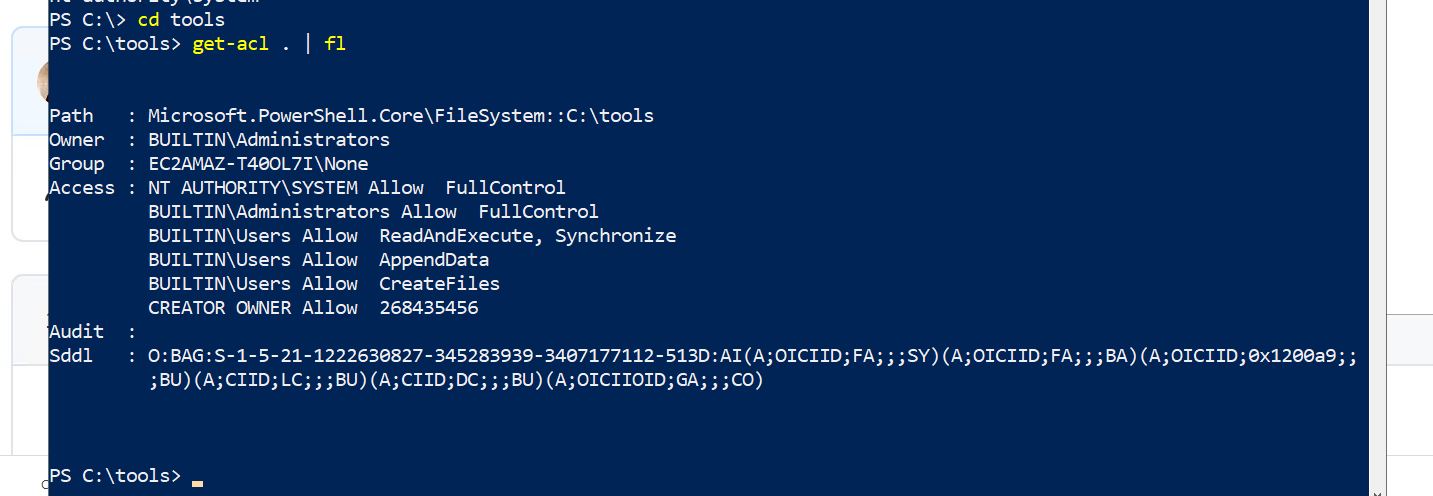This screenshot has width=1433, height=496.
Task: Click the Owner value BUILTIN\Administrators
Action: point(268,140)
